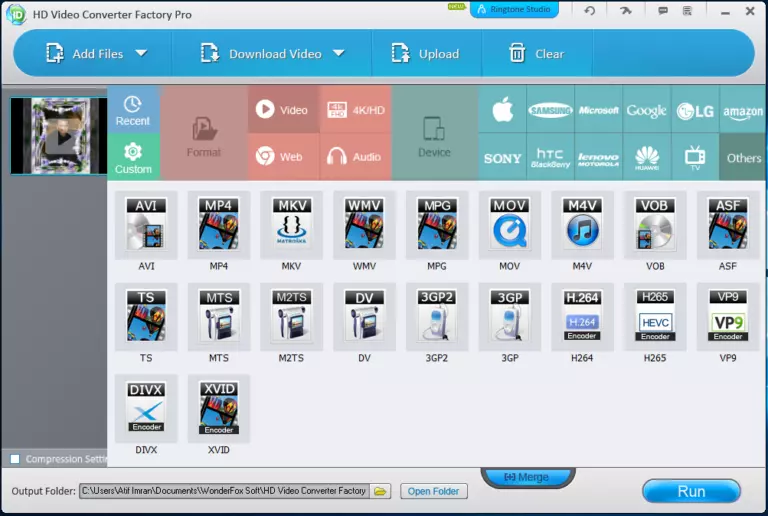Open the Lenovo Motorola category
This screenshot has width=768, height=516.
(x=599, y=157)
